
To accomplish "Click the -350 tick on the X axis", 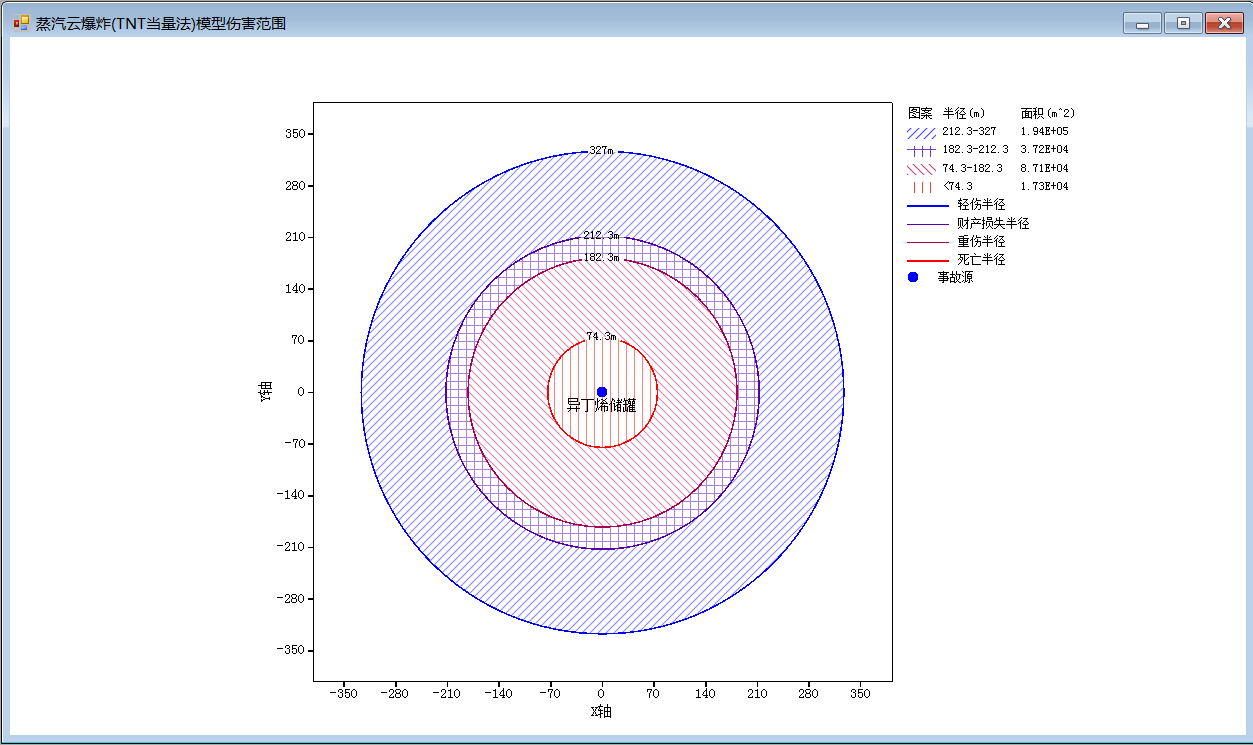I will click(x=343, y=693).
